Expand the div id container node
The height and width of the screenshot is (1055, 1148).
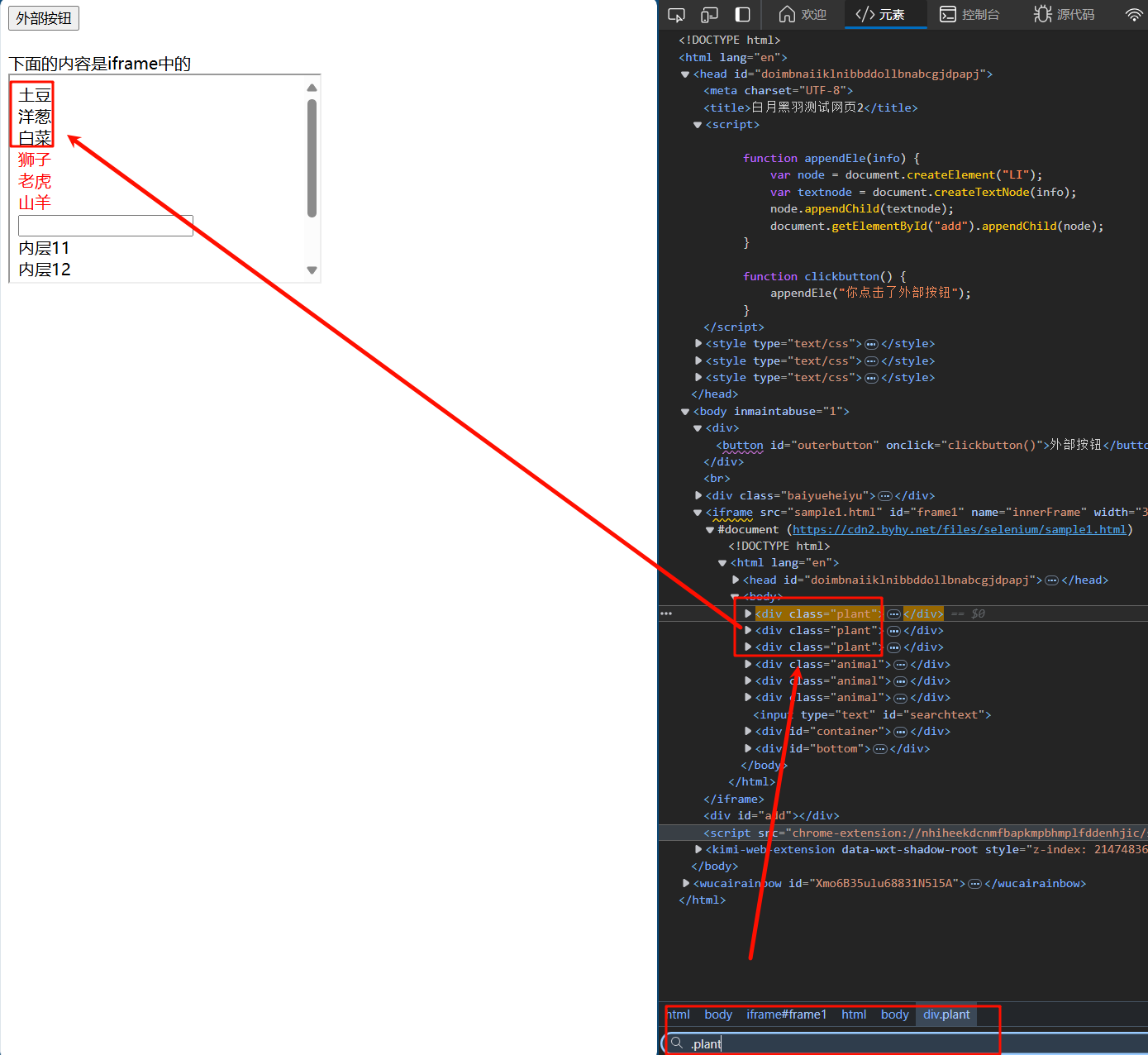click(748, 731)
